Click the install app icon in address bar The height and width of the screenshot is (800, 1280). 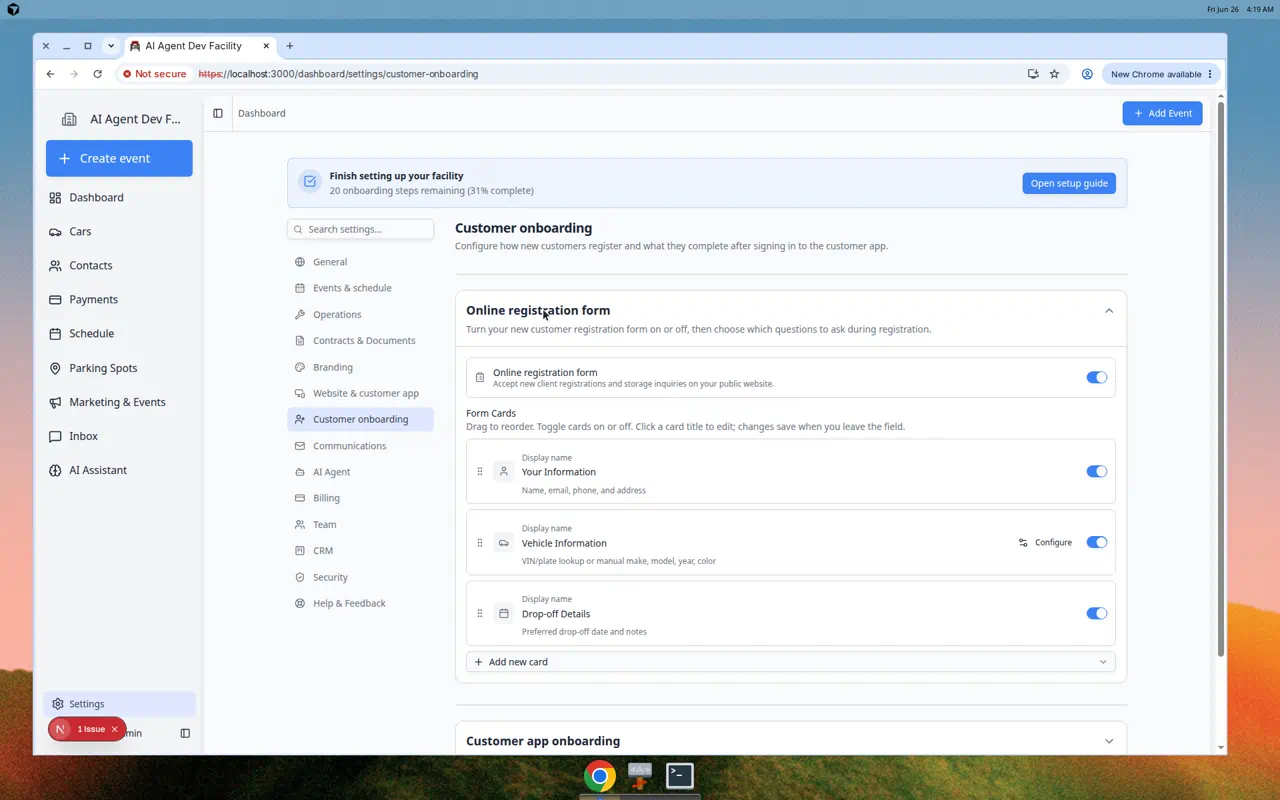(1033, 74)
